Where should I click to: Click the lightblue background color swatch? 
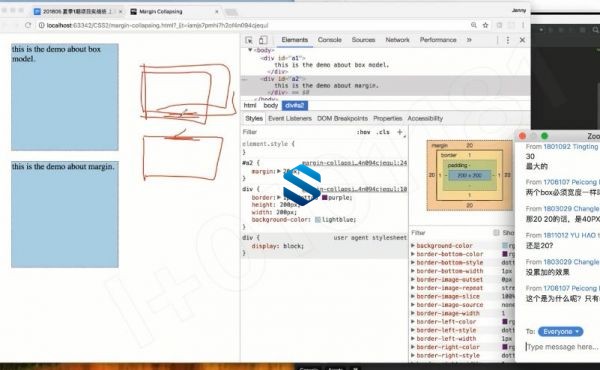[318, 220]
